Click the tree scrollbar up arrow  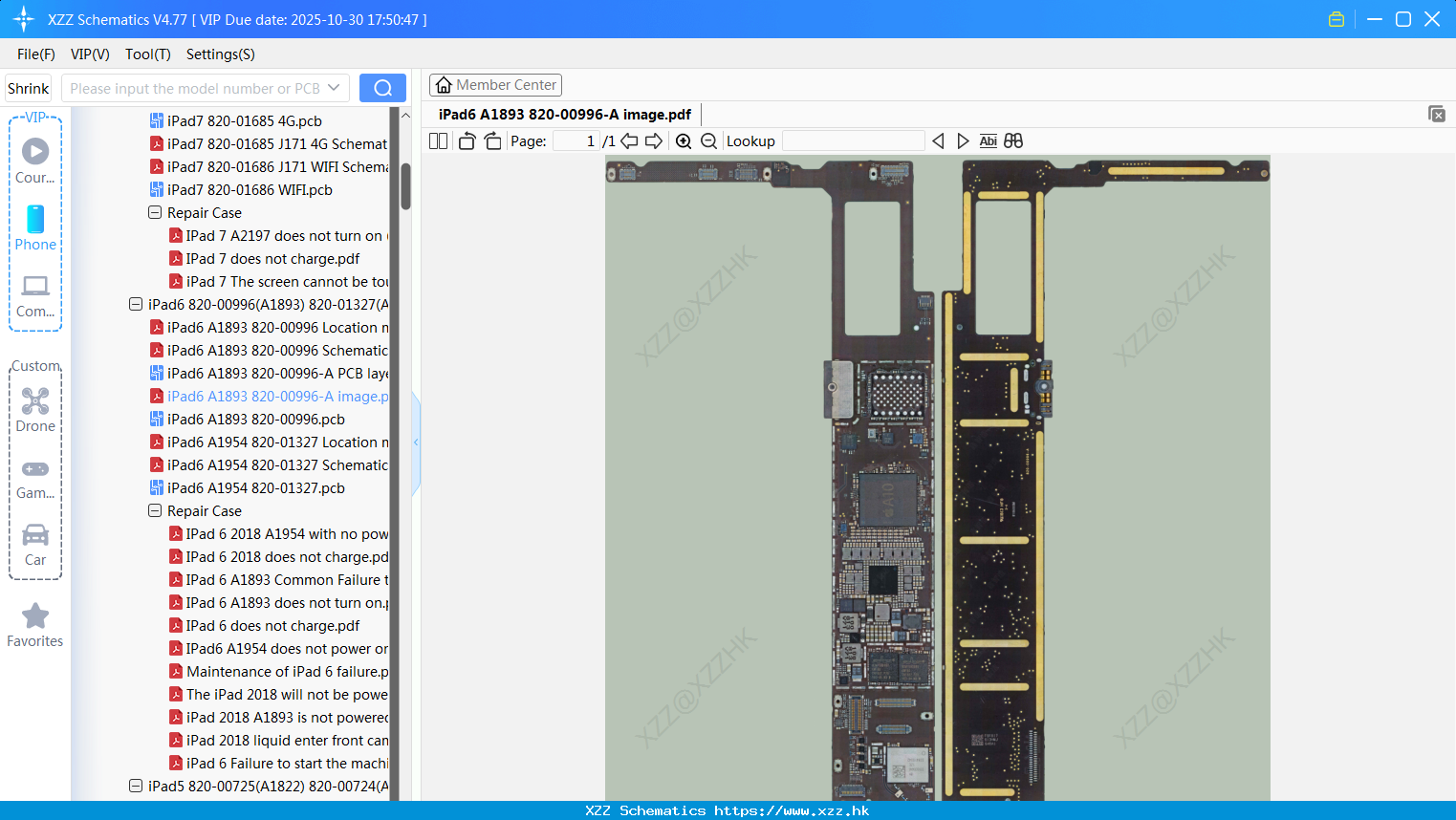coord(405,116)
